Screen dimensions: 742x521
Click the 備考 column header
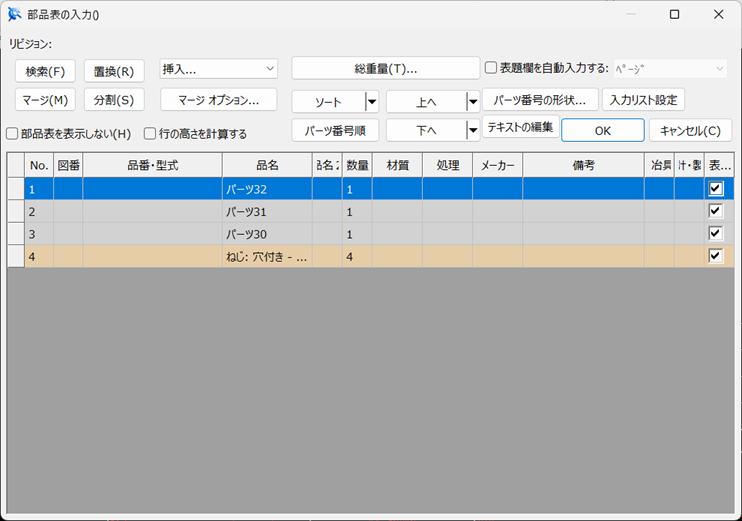tap(583, 165)
